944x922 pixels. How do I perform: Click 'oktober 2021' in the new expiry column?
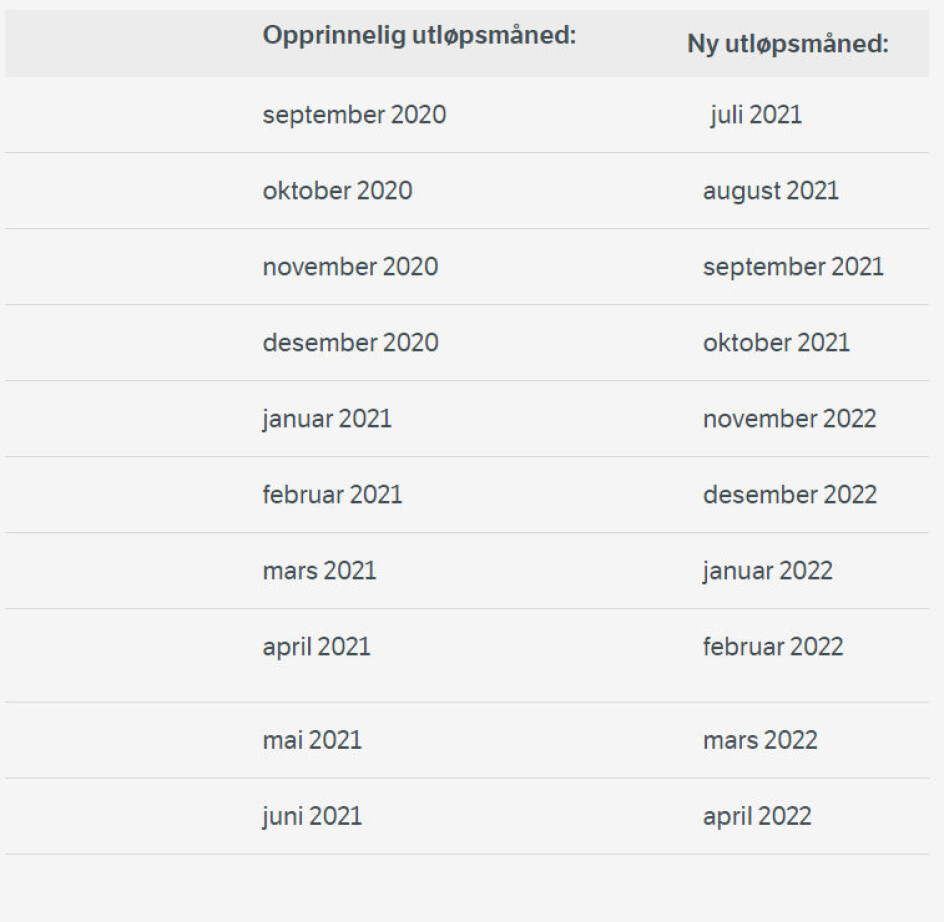coord(776,343)
